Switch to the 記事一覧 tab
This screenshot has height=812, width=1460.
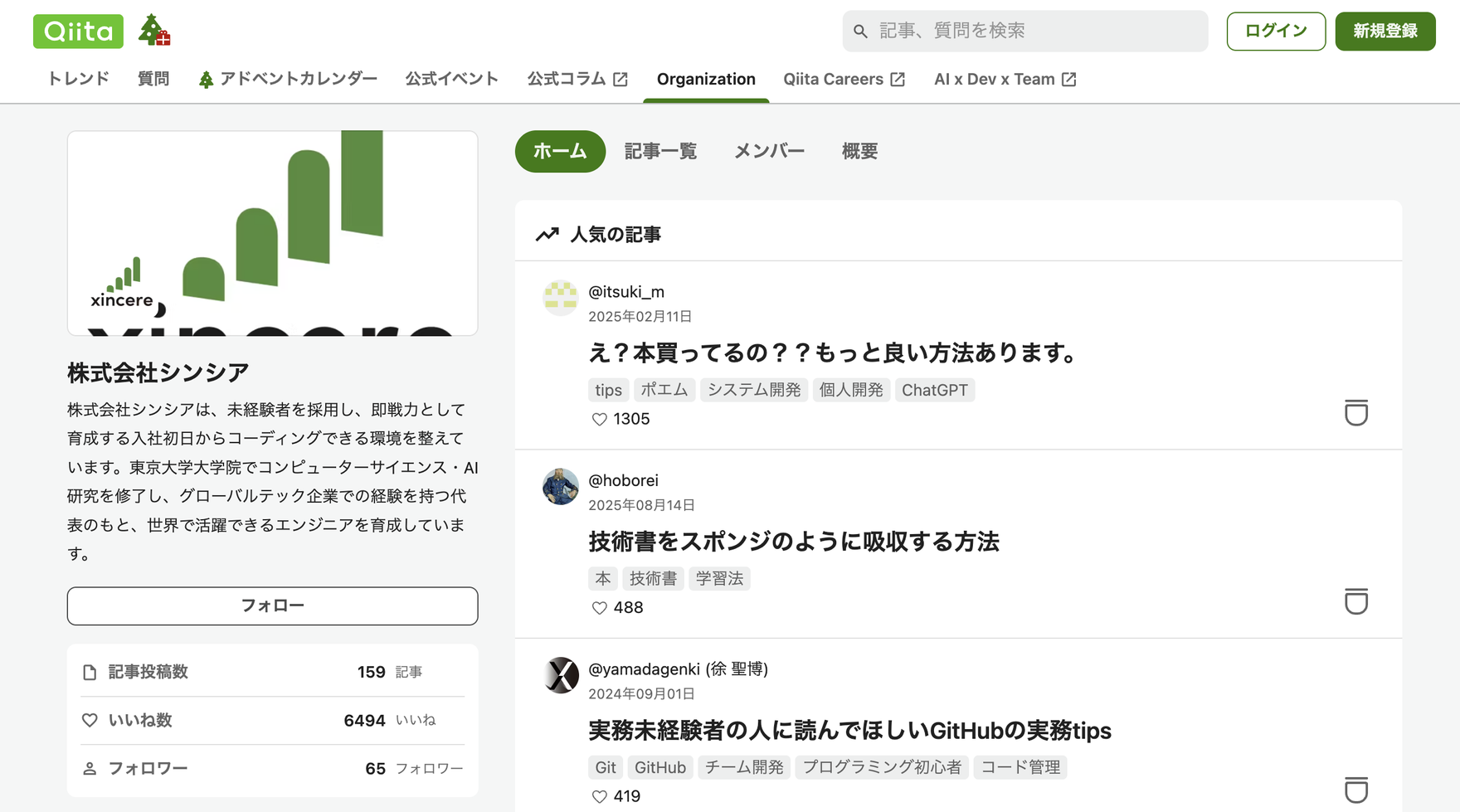tap(660, 152)
